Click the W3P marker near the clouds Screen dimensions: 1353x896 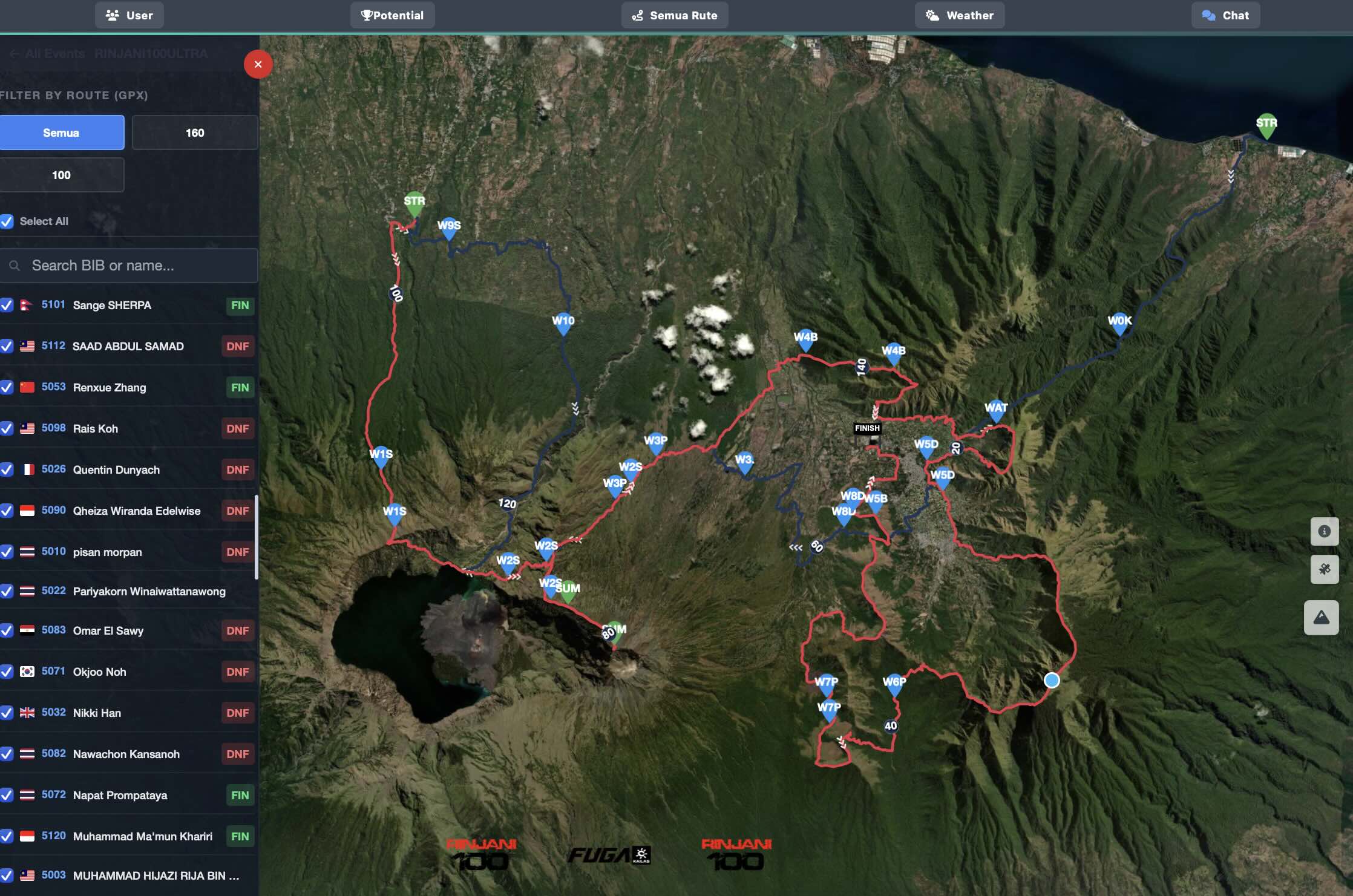click(x=656, y=444)
